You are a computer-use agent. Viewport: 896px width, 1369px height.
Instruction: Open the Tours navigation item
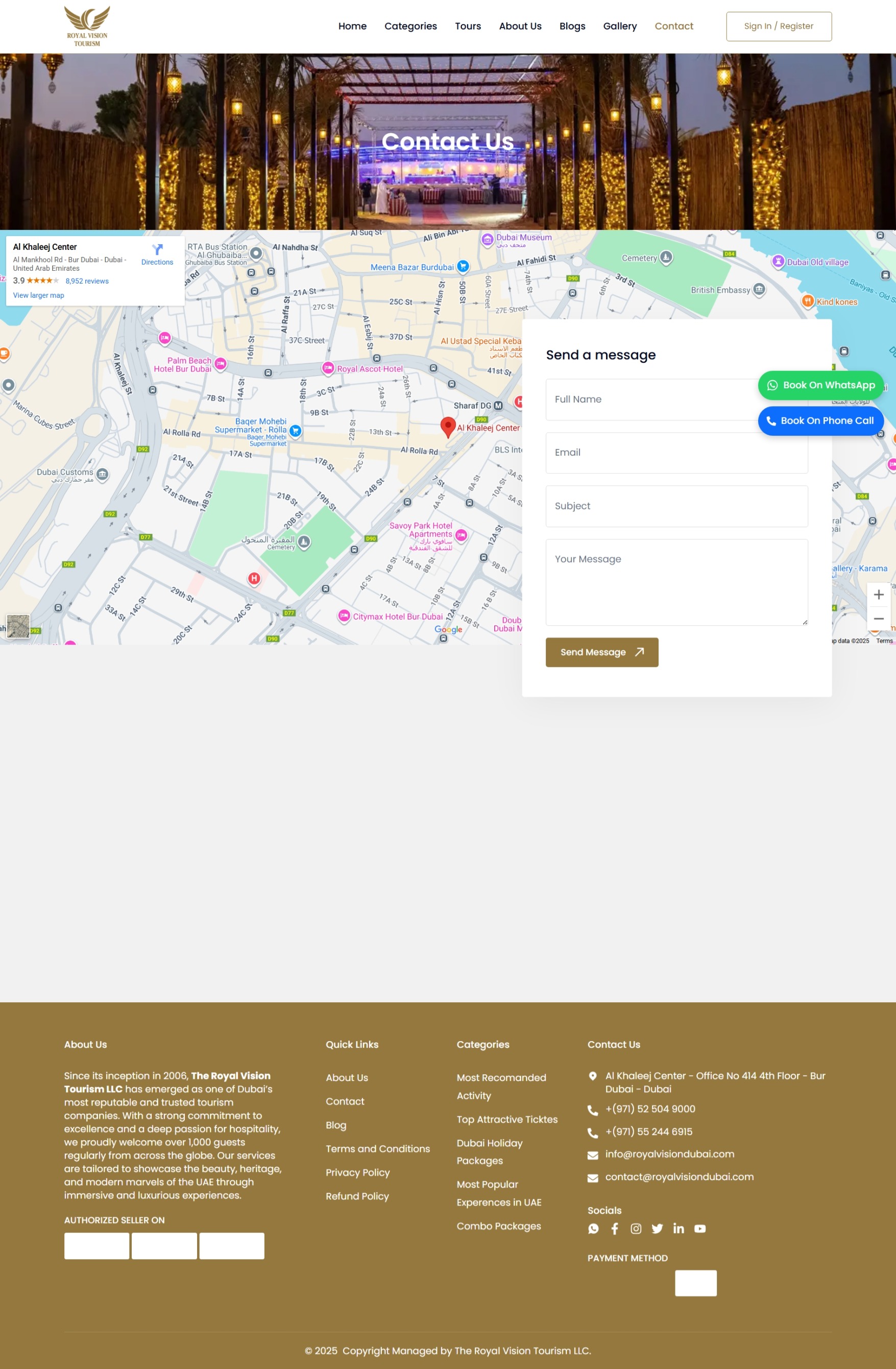468,27
